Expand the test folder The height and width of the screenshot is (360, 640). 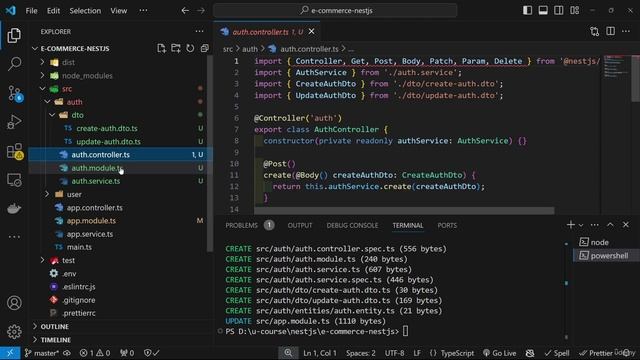click(42, 260)
